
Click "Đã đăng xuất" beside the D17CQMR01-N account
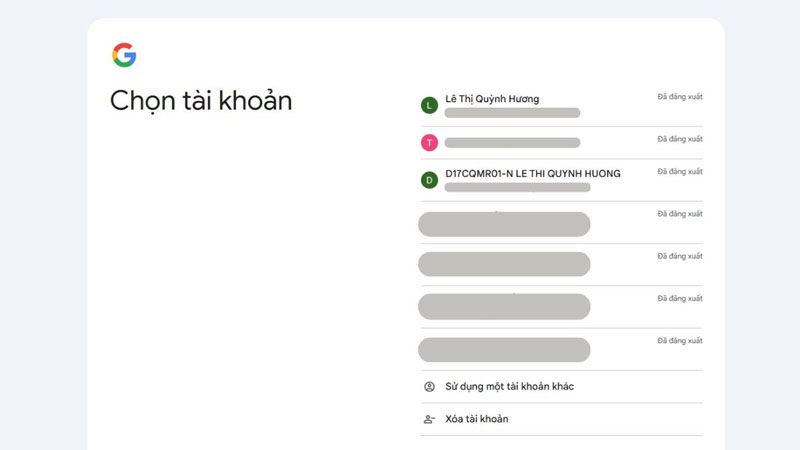(x=680, y=172)
